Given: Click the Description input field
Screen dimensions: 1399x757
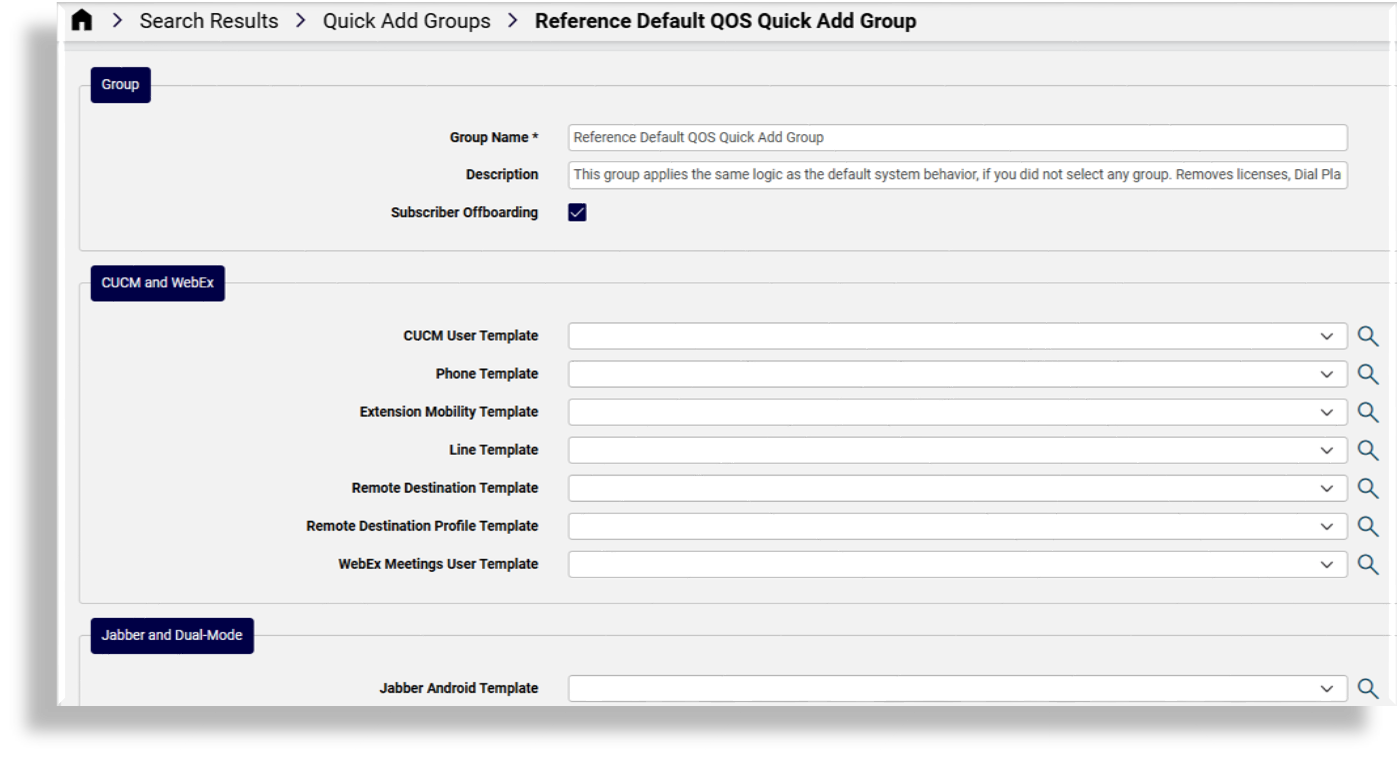Looking at the screenshot, I should pyautogui.click(x=957, y=174).
